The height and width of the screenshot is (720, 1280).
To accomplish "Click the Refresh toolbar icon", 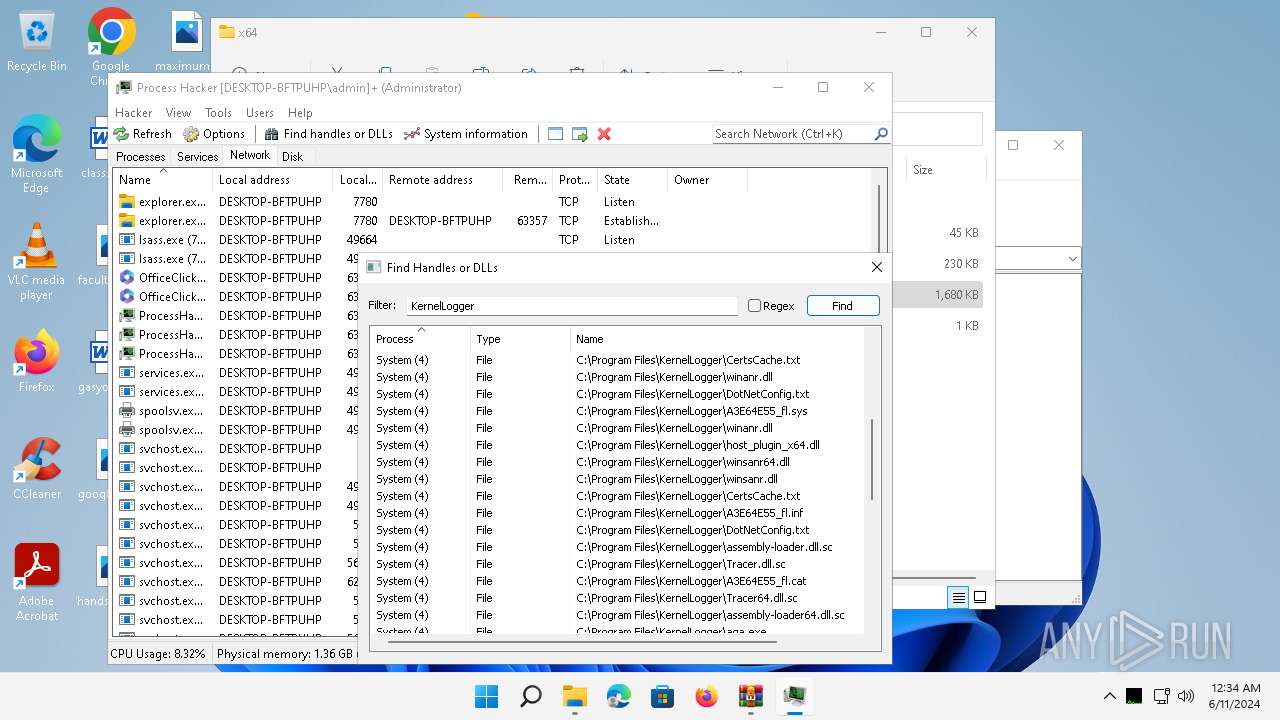I will (121, 133).
